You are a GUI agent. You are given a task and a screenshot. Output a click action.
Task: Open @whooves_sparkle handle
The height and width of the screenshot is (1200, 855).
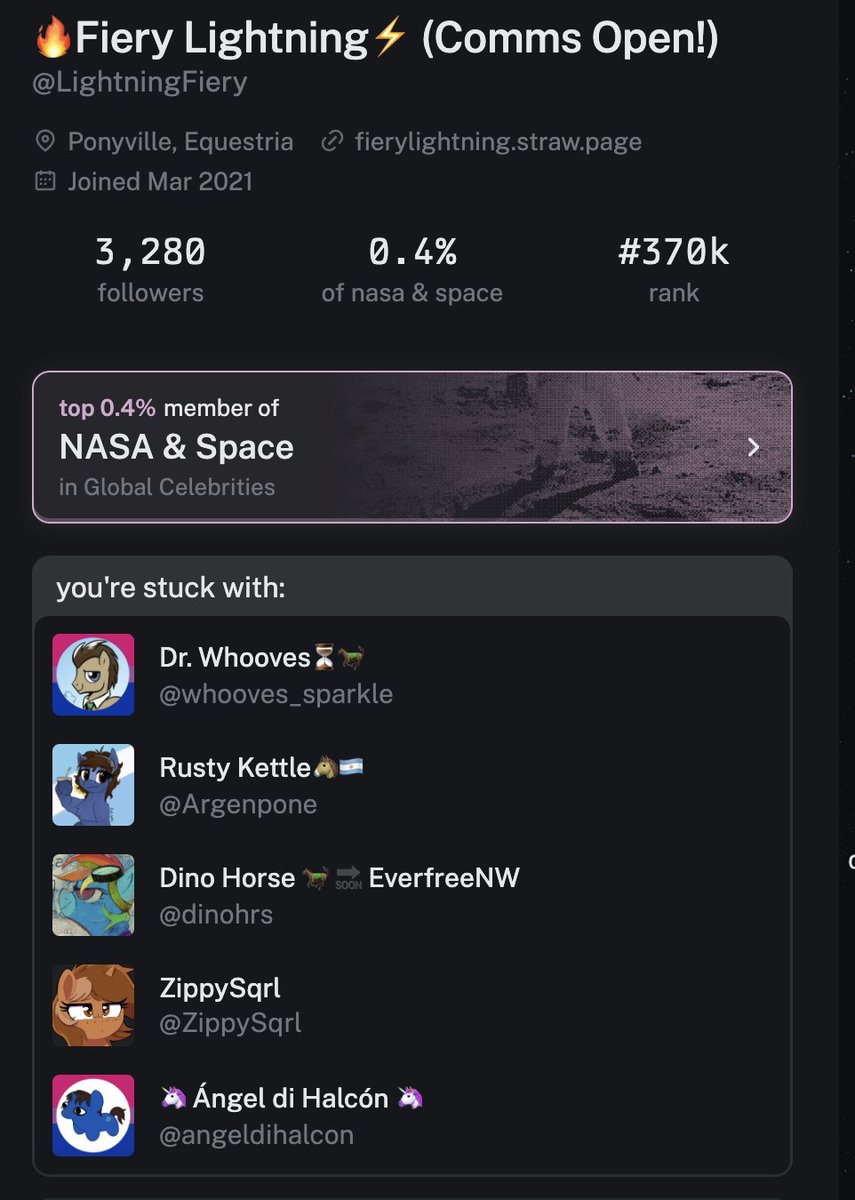276,694
